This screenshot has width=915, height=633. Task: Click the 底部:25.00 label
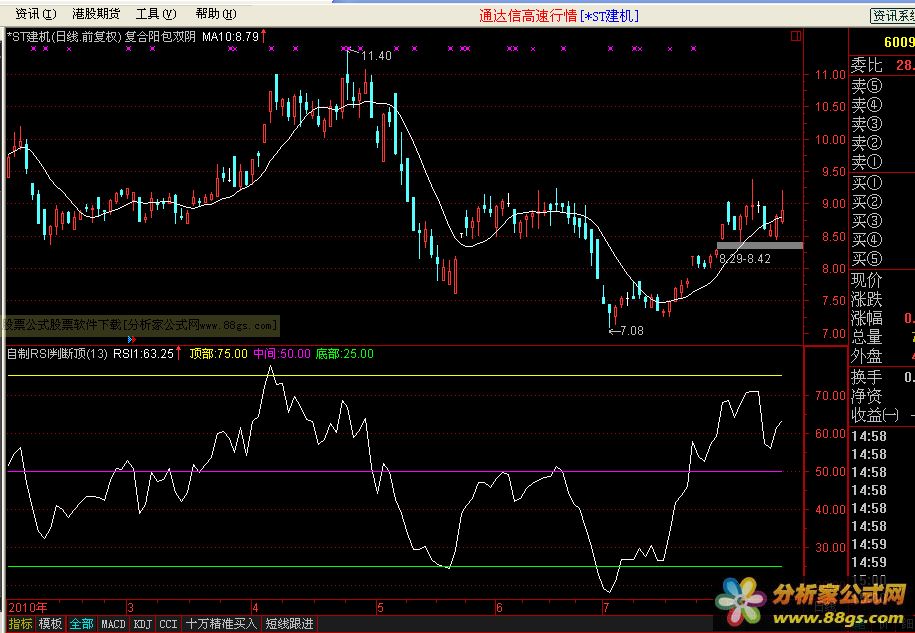344,354
